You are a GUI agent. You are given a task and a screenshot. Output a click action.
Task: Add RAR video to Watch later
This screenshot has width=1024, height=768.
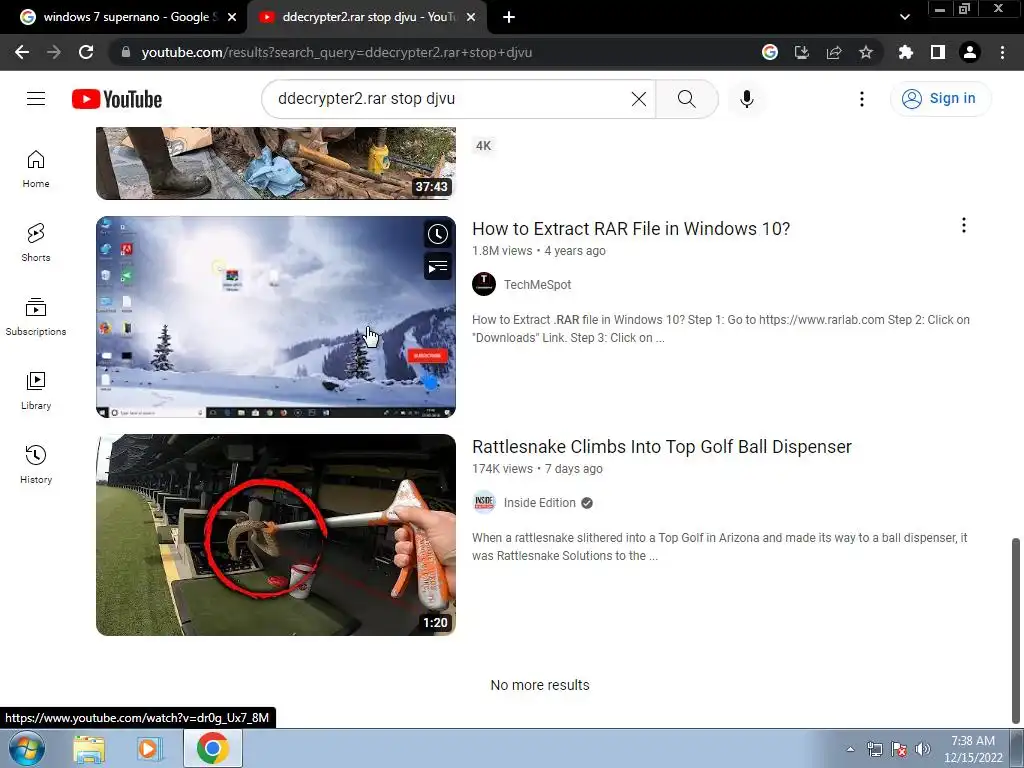[438, 234]
